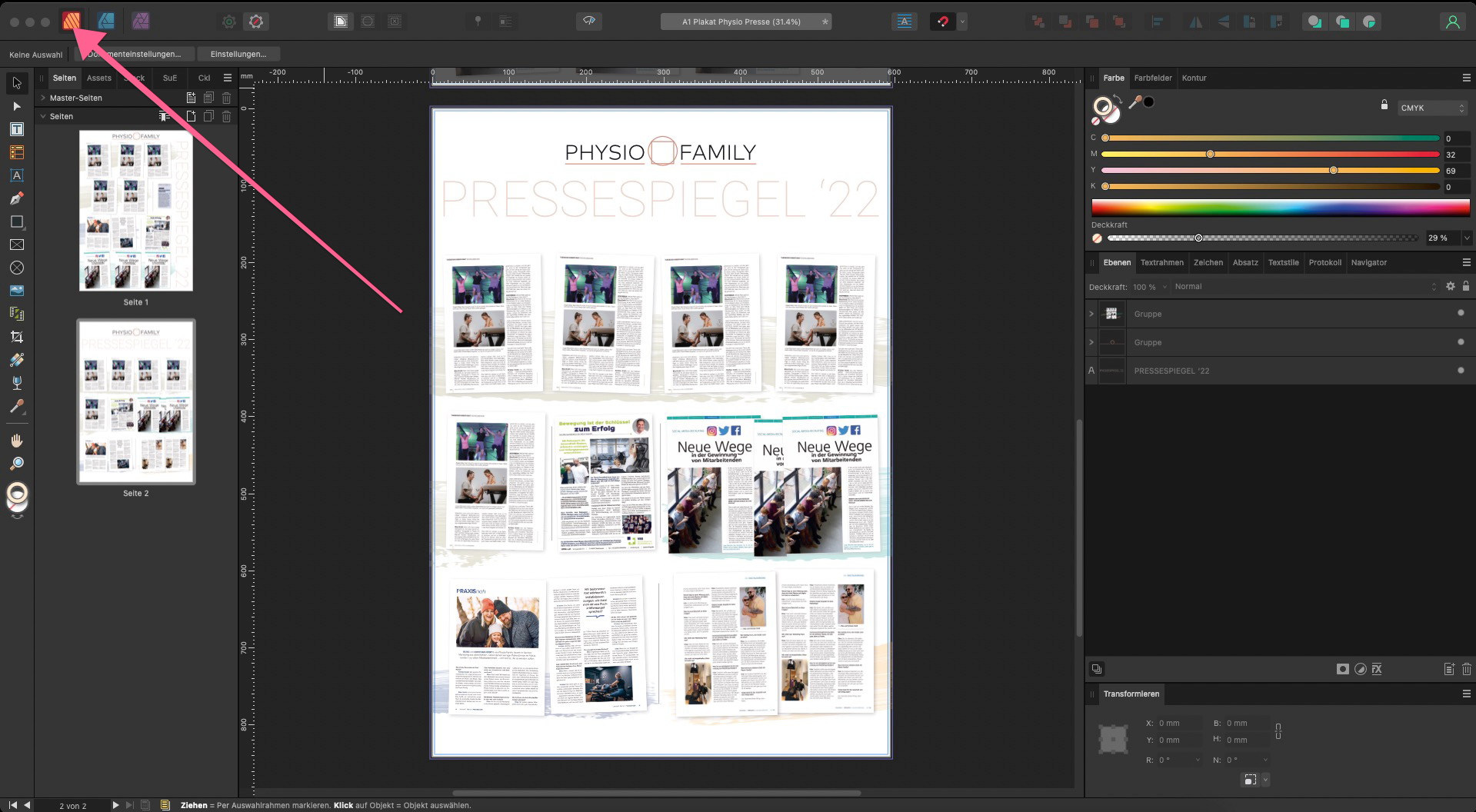This screenshot has width=1476, height=812.
Task: Switch to the Photo persona icon
Action: pos(140,22)
